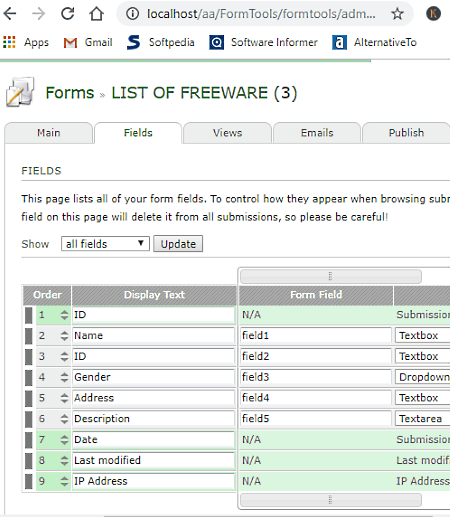Follow the Forms breadcrumb link
Image resolution: width=450 pixels, height=517 pixels.
(70, 93)
